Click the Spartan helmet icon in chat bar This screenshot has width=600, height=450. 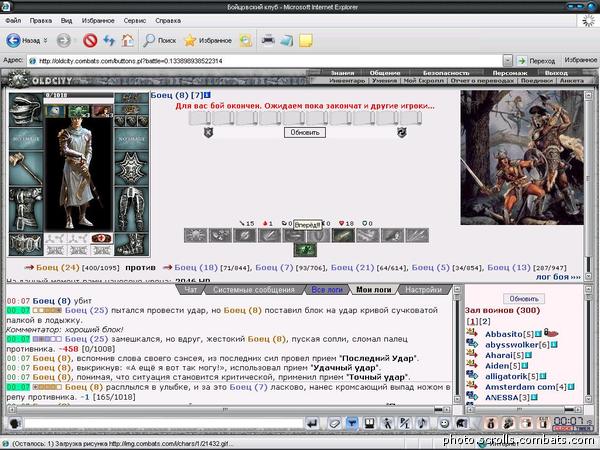461,423
